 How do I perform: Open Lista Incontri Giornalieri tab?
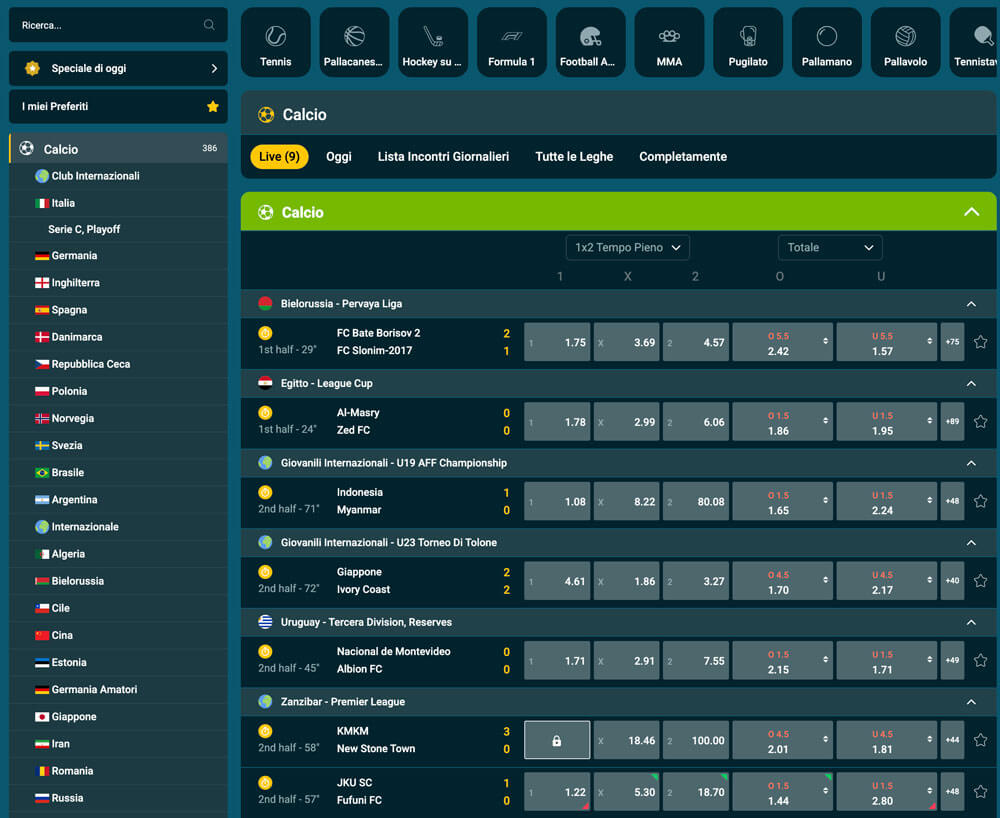(443, 157)
